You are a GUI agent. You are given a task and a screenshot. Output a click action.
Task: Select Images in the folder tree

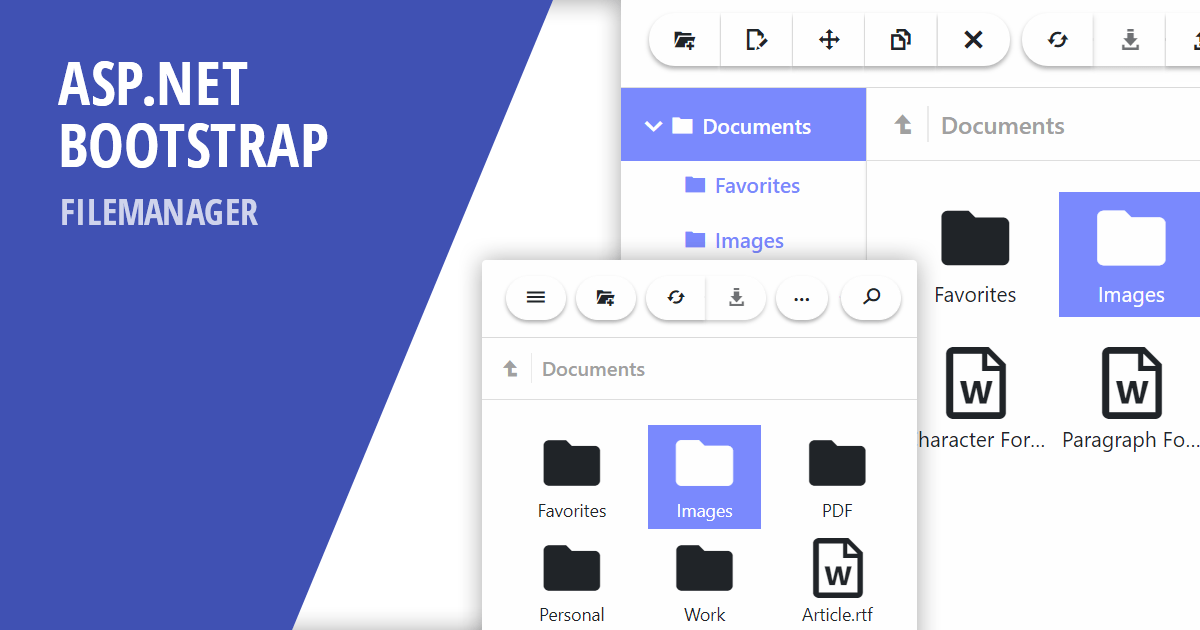coord(748,240)
